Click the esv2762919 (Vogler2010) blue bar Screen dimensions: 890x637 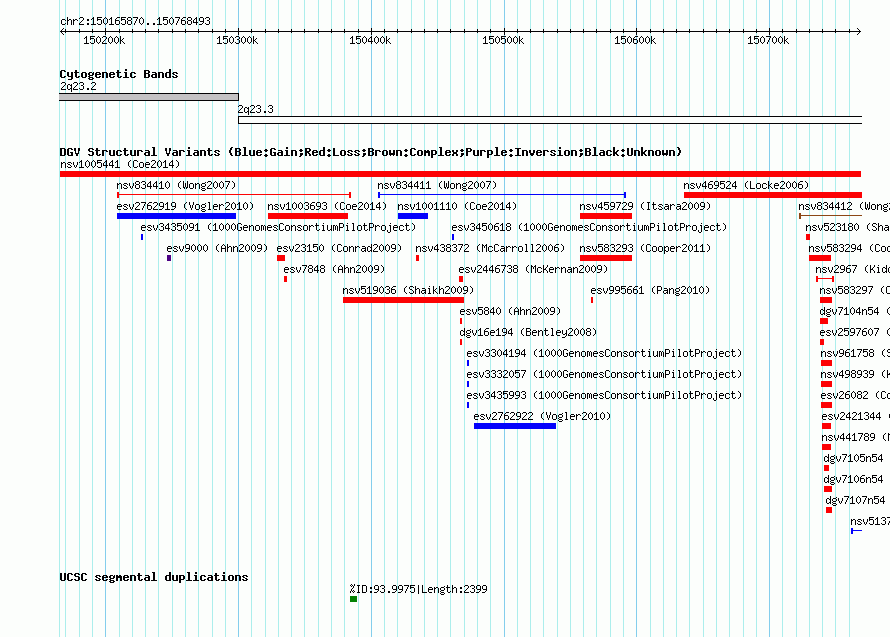(x=176, y=216)
